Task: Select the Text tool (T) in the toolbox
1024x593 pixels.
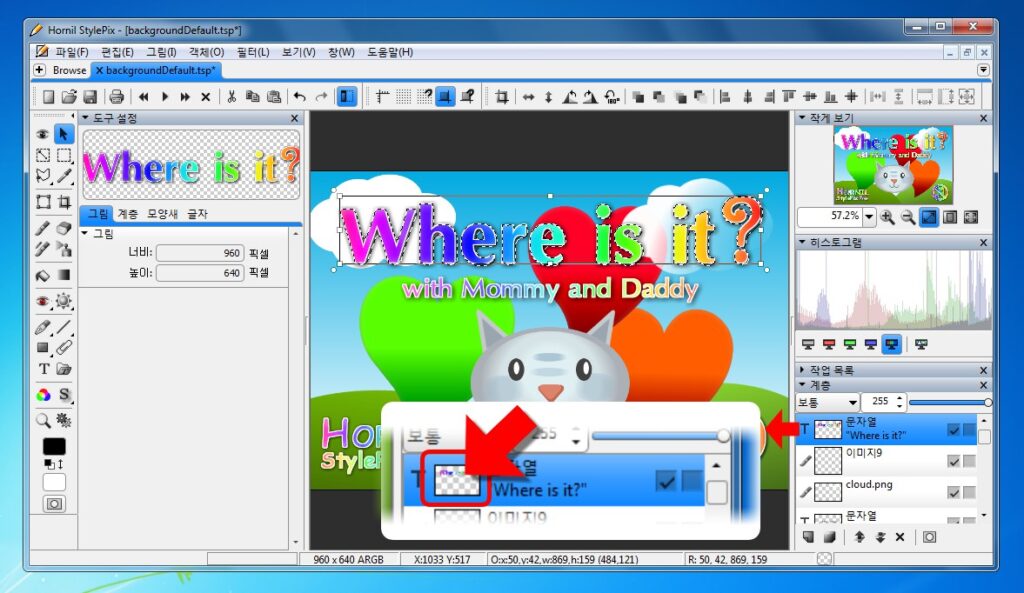Action: click(x=43, y=369)
